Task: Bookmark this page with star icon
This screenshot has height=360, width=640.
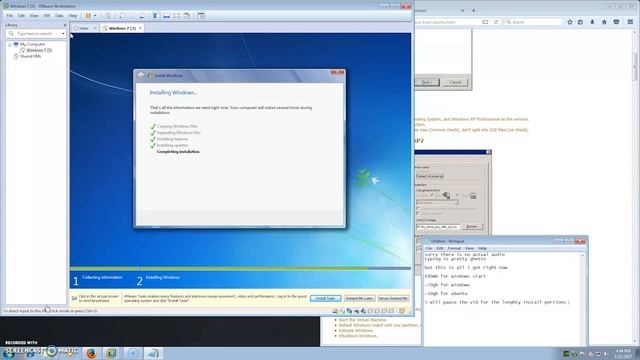Action: pos(570,22)
